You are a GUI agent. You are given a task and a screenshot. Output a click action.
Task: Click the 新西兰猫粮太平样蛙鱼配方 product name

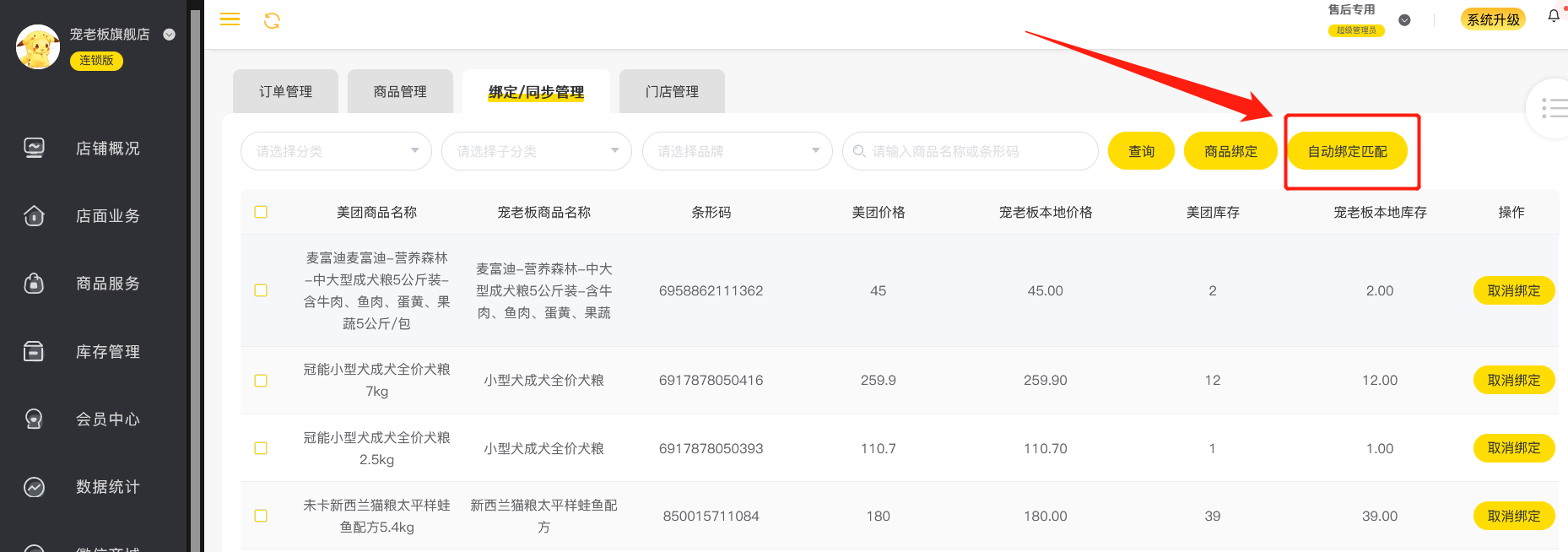(x=543, y=516)
